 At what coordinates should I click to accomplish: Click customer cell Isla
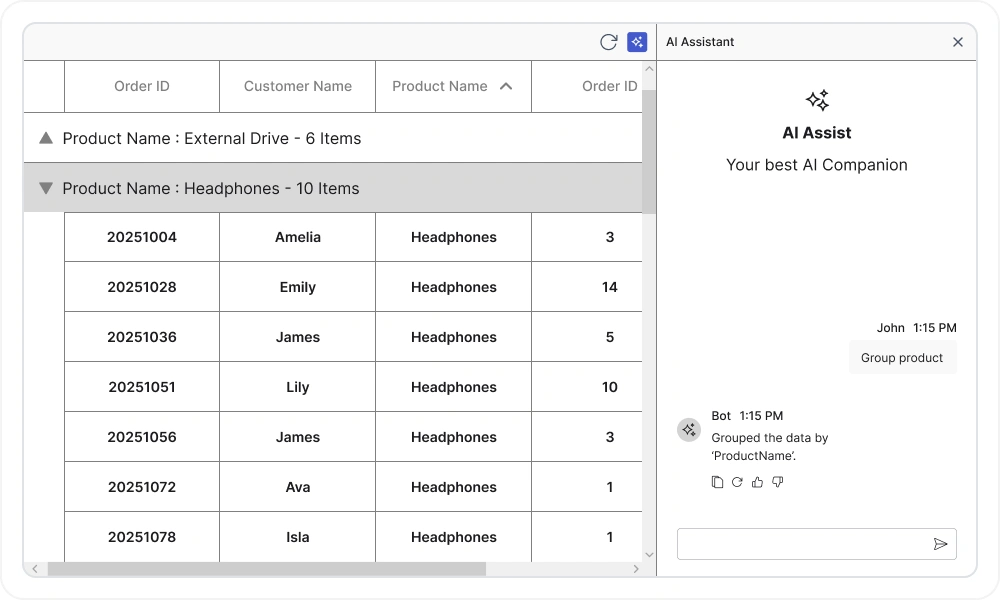[x=298, y=537]
